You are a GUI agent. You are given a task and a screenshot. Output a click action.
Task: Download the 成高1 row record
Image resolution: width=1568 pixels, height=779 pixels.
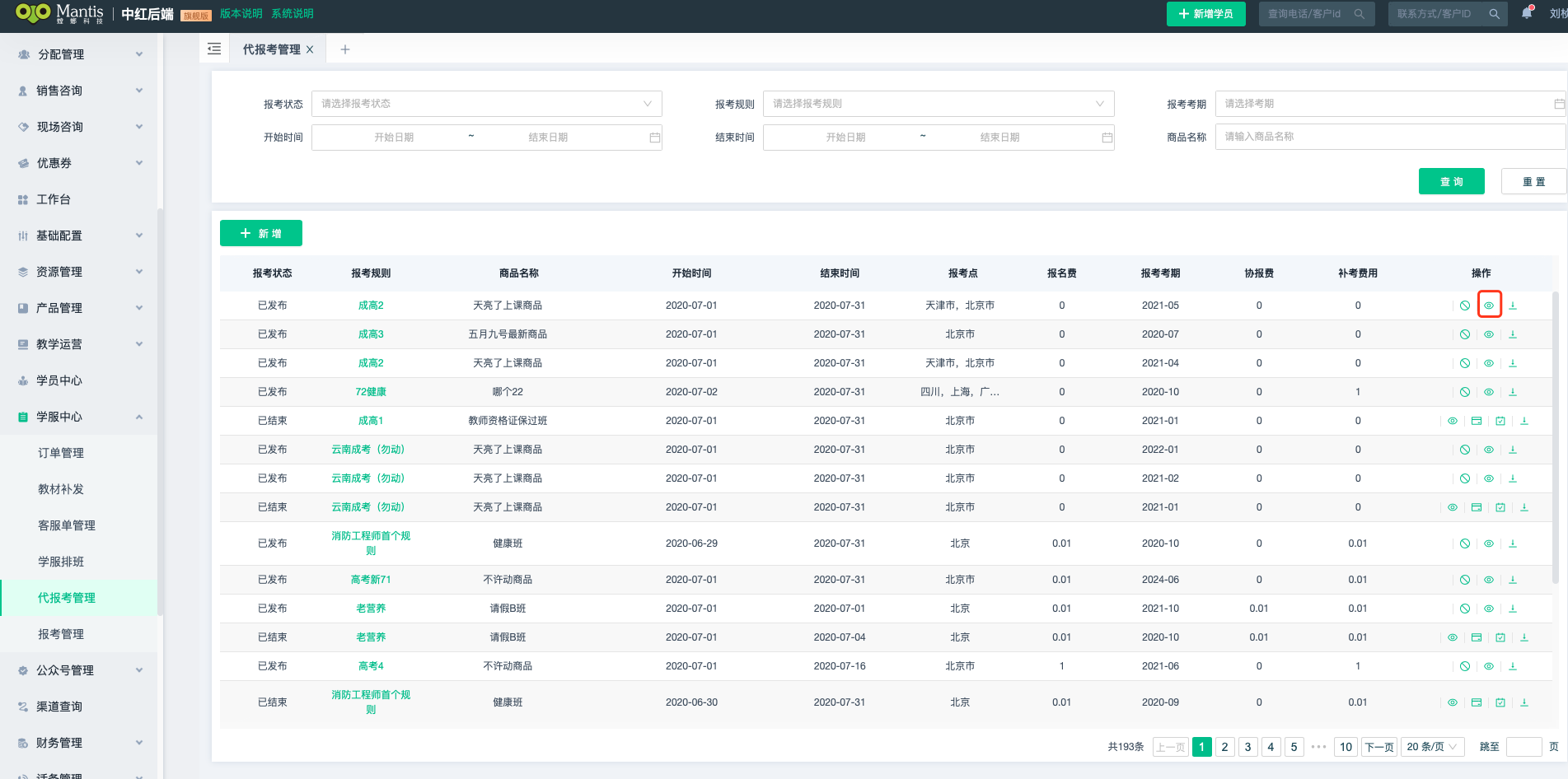pos(1524,421)
